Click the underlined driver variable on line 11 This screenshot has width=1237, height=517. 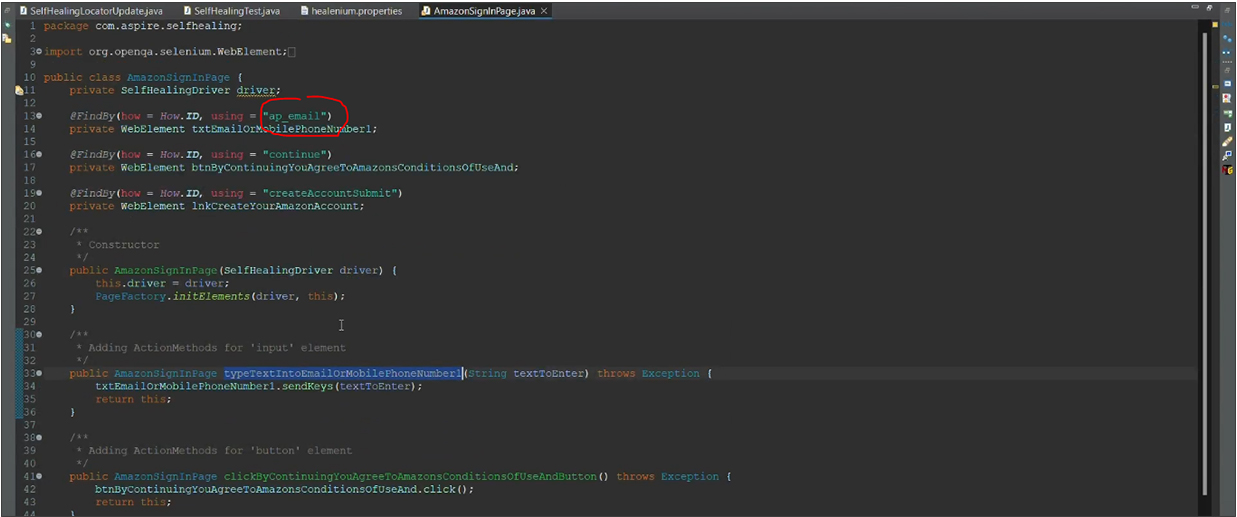(x=255, y=90)
